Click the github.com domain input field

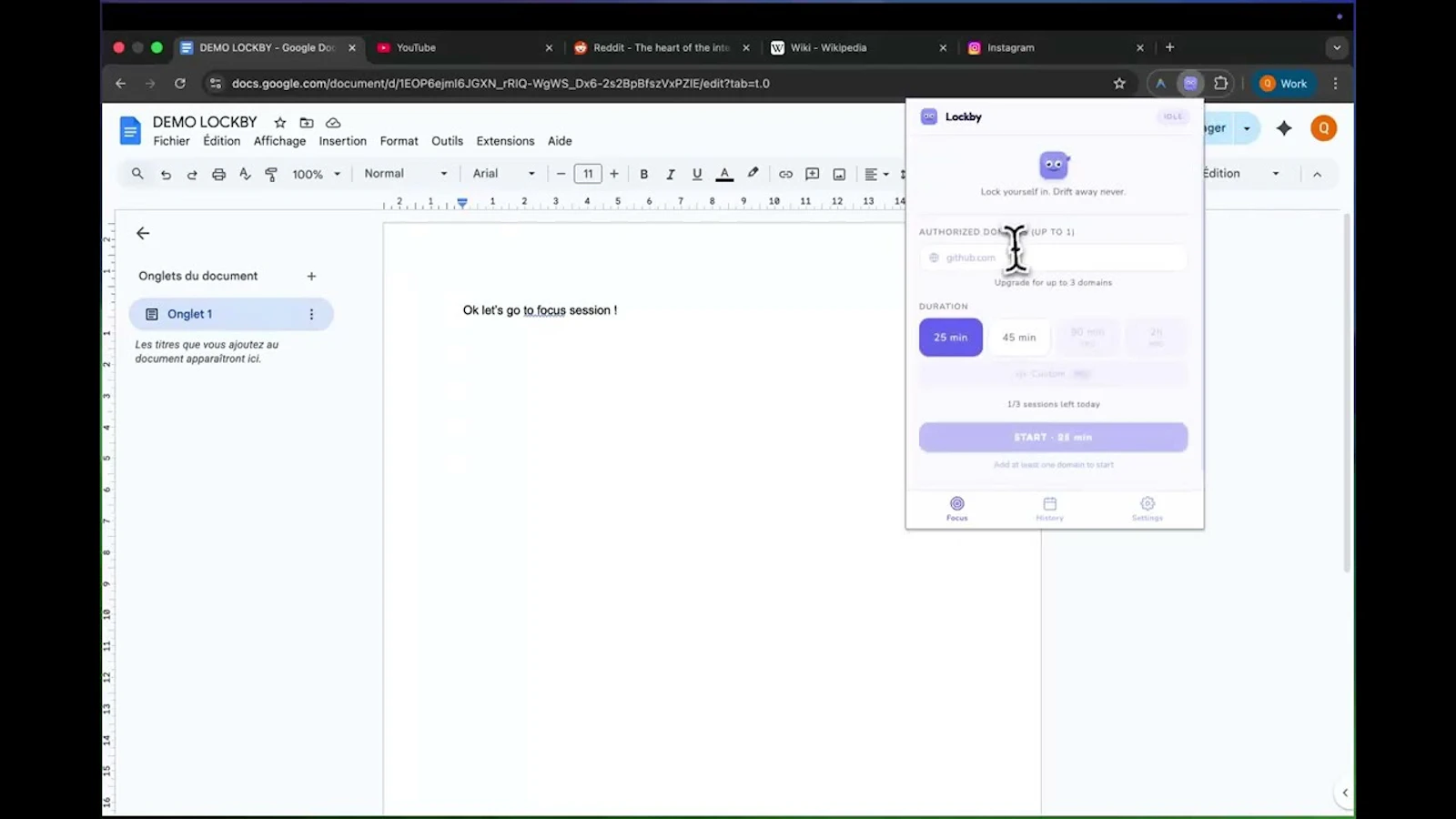[1053, 258]
